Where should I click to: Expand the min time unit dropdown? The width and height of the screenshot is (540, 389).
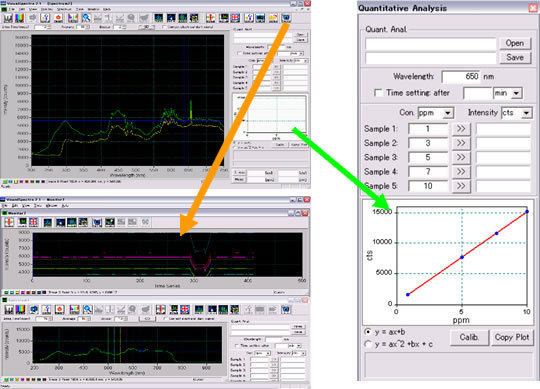508,93
